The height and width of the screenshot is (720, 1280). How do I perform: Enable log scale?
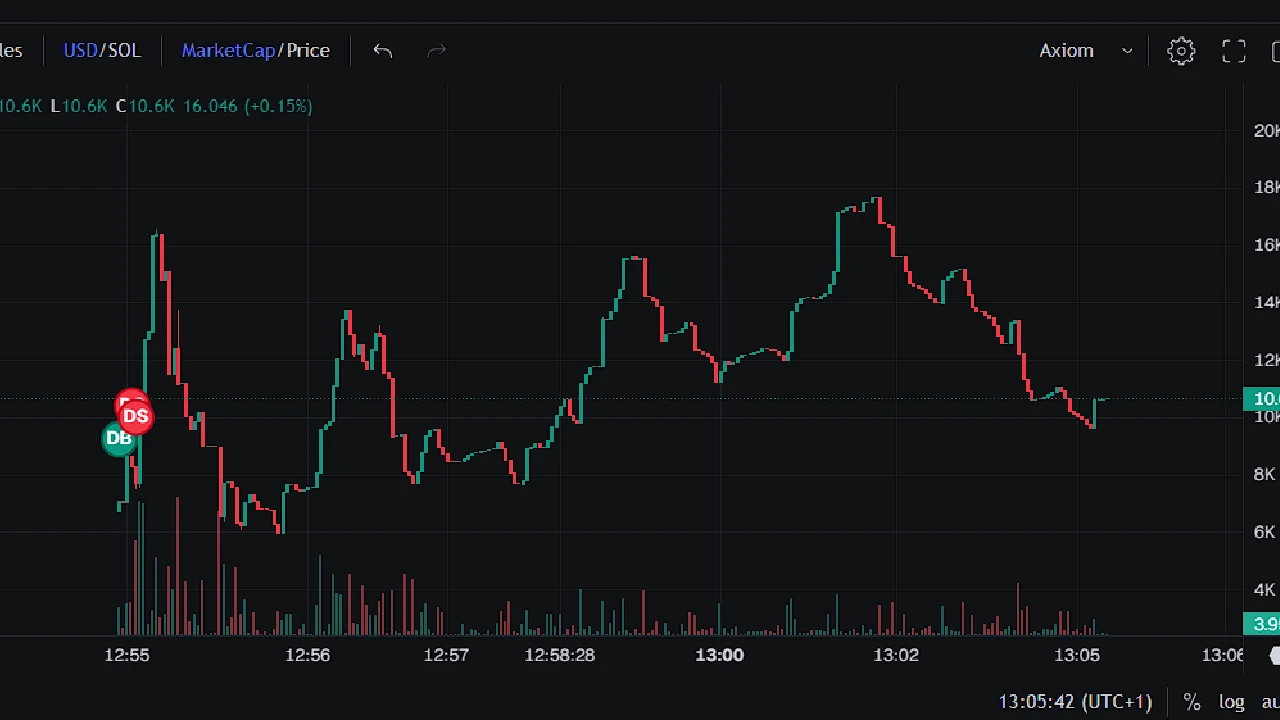coord(1231,702)
